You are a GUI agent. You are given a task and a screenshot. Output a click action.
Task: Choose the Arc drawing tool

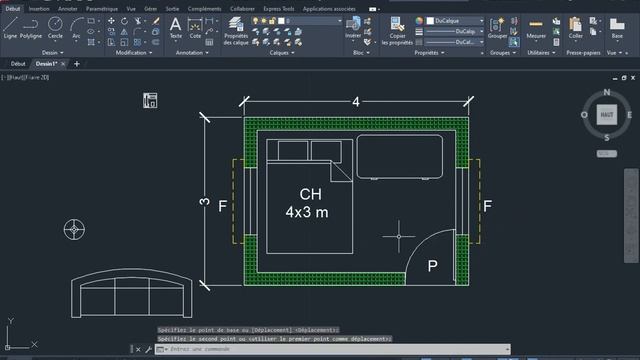click(x=76, y=28)
